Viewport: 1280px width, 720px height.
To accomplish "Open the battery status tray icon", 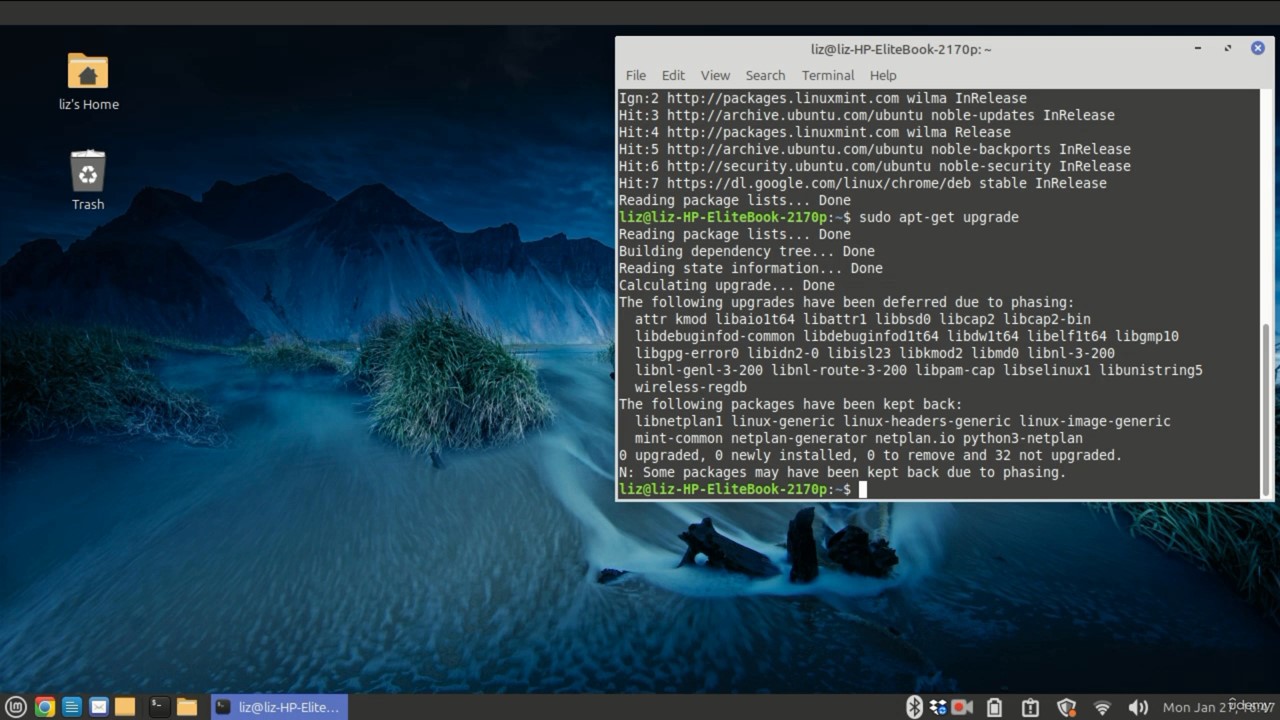I will [x=994, y=707].
